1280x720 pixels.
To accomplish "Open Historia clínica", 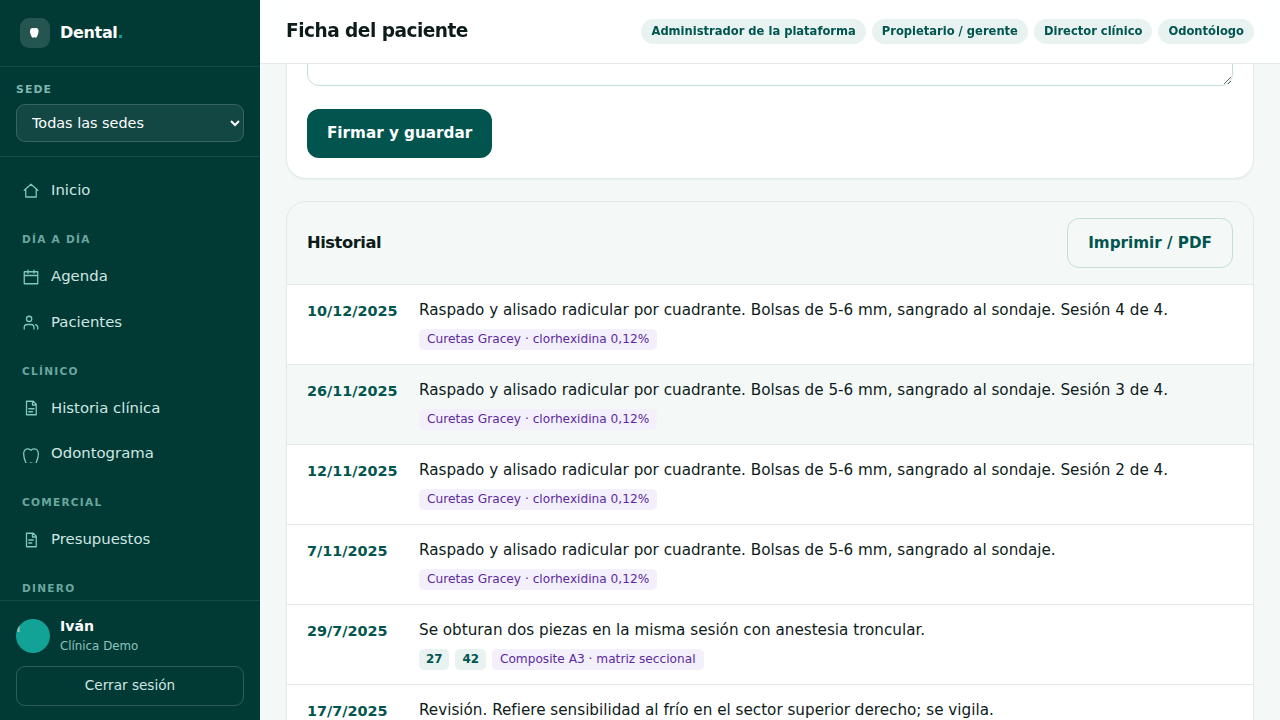I will point(130,408).
